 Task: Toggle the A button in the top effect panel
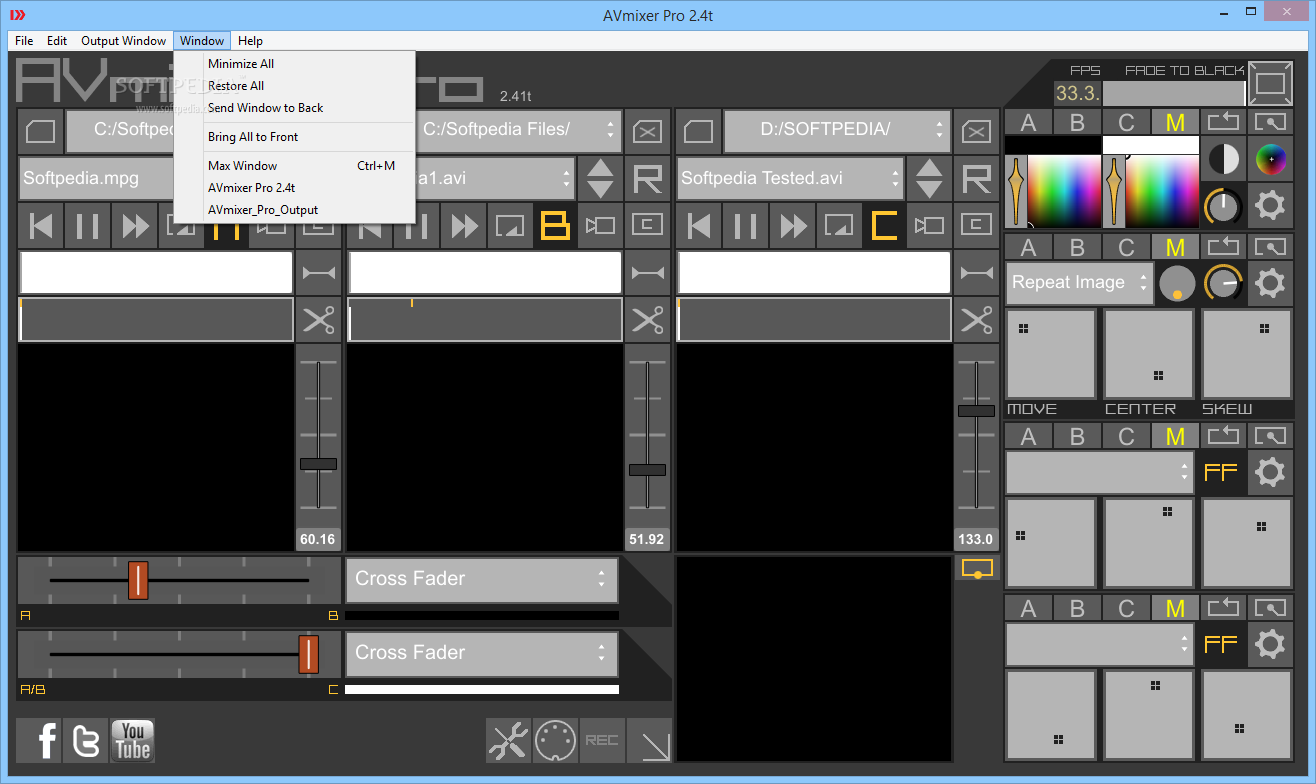tap(1028, 123)
